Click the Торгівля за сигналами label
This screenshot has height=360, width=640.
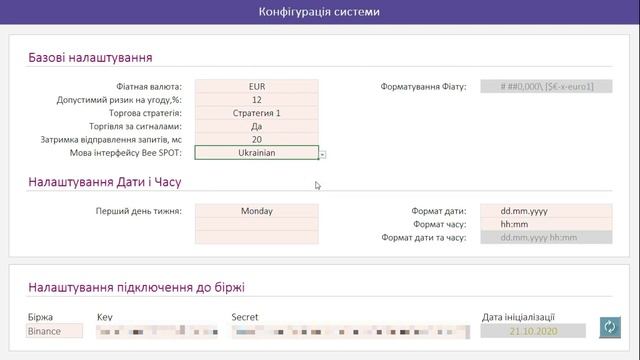point(136,127)
